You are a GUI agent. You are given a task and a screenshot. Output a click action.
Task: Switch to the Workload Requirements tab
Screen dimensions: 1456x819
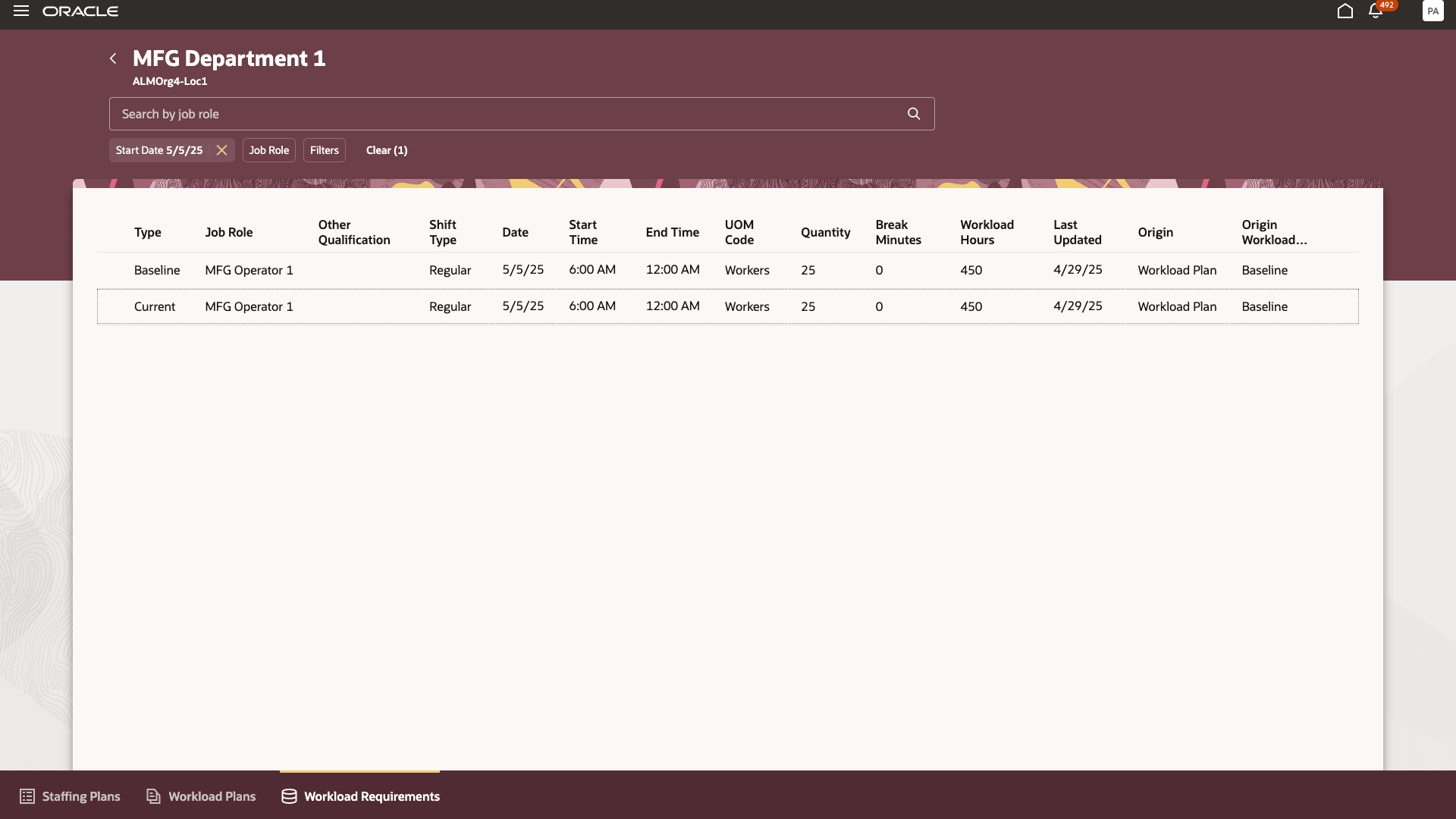(359, 796)
